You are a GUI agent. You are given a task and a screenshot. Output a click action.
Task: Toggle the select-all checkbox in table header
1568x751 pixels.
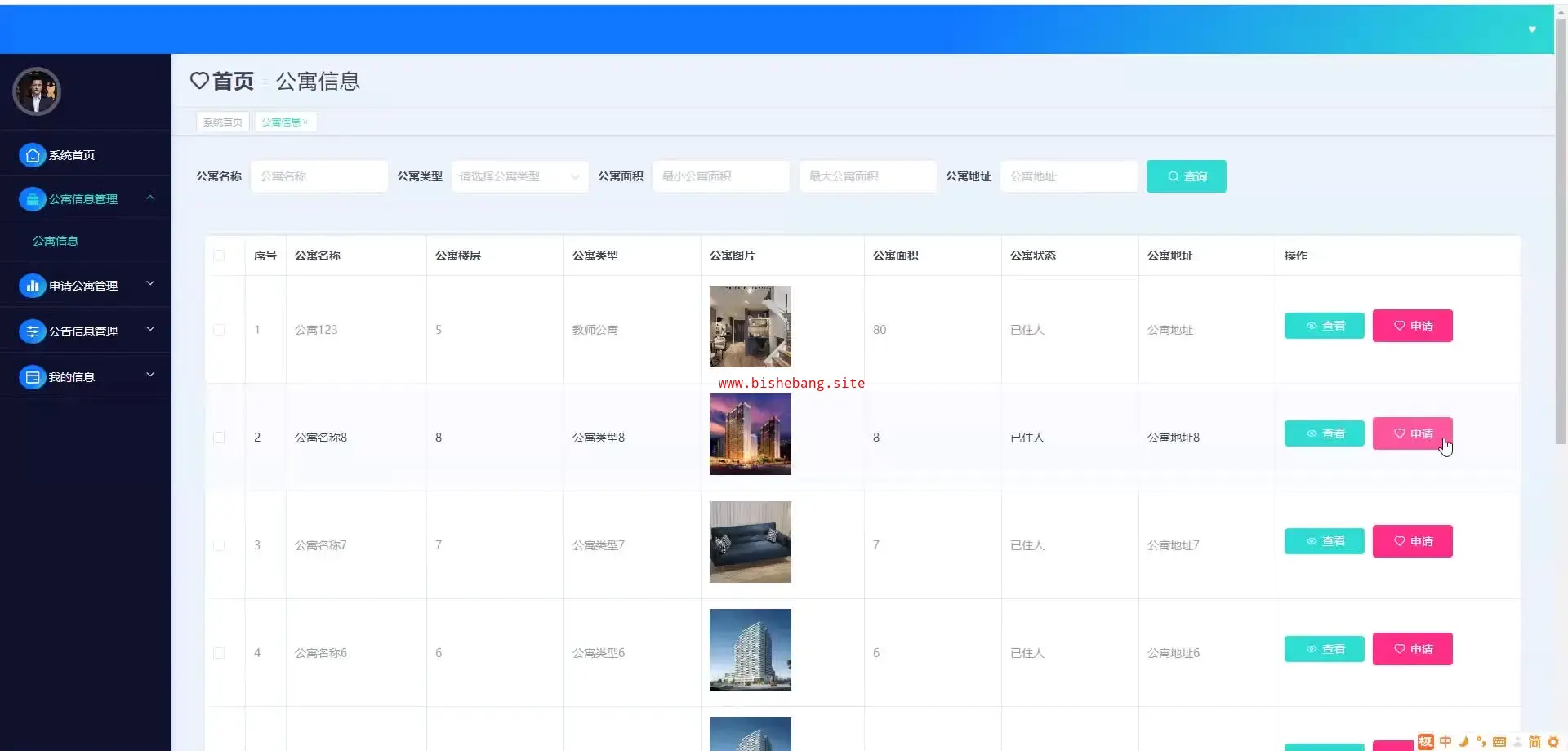pos(219,256)
